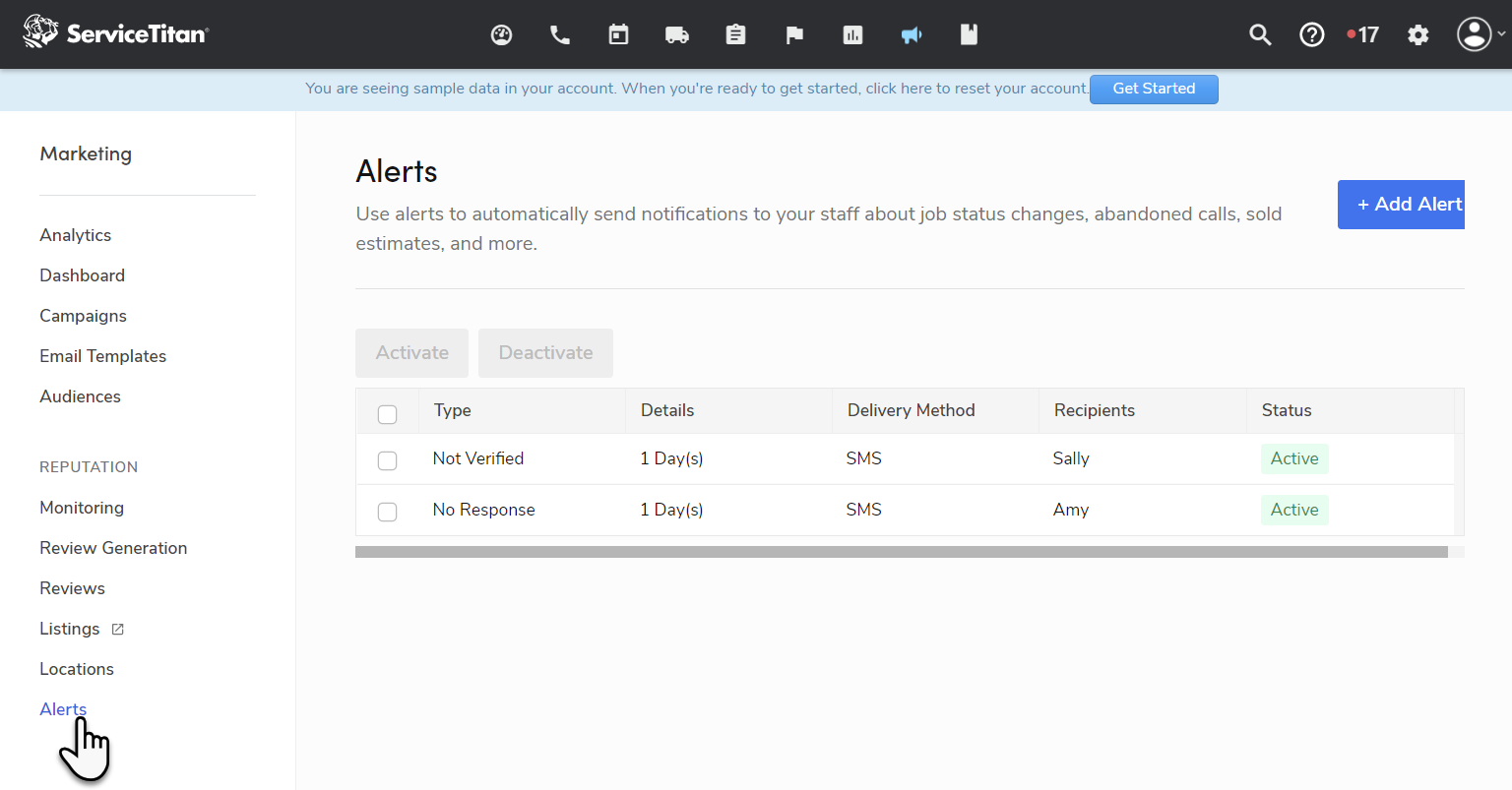Select Alerts in the sidebar
This screenshot has height=790, width=1512.
[63, 709]
